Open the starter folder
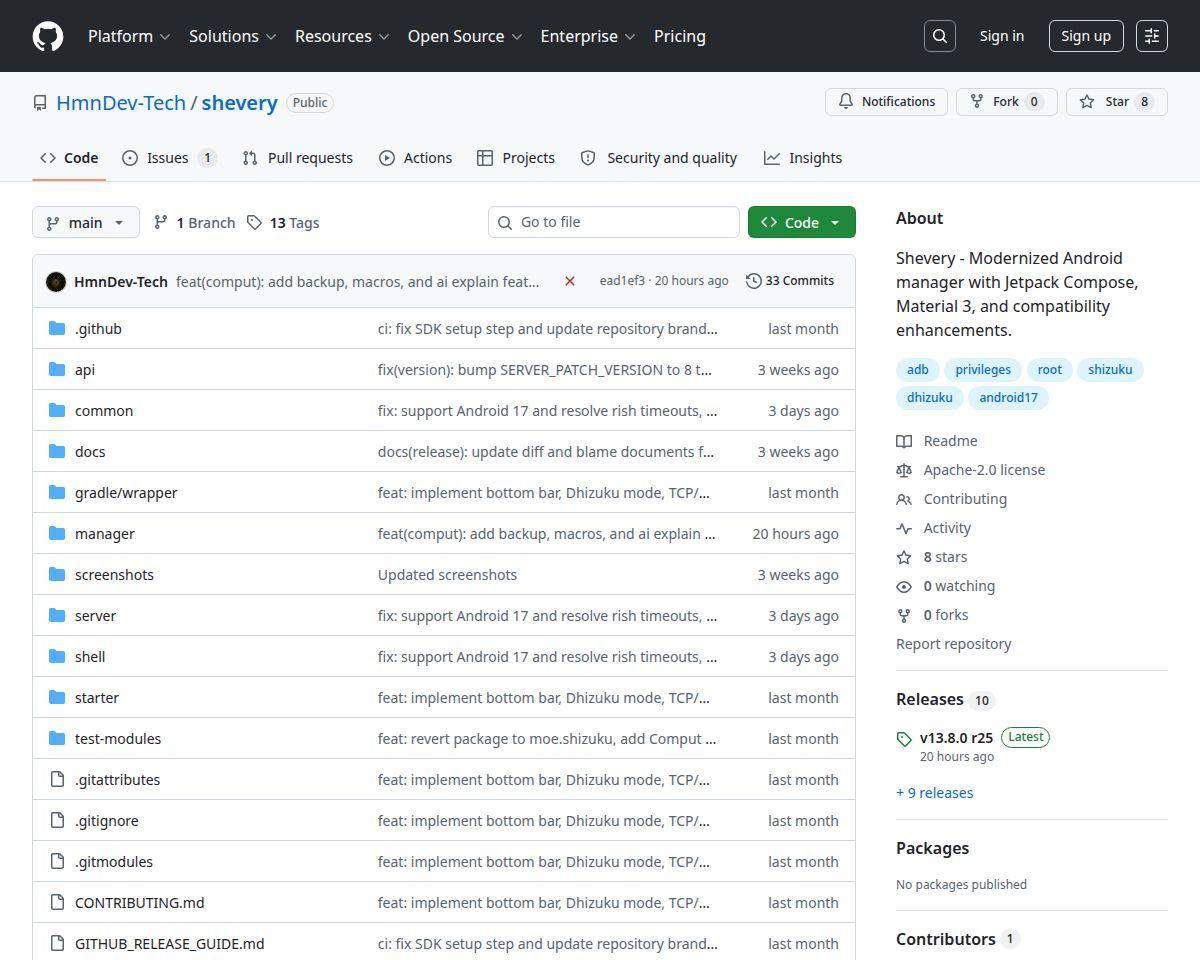1200x960 pixels. pyautogui.click(x=97, y=697)
